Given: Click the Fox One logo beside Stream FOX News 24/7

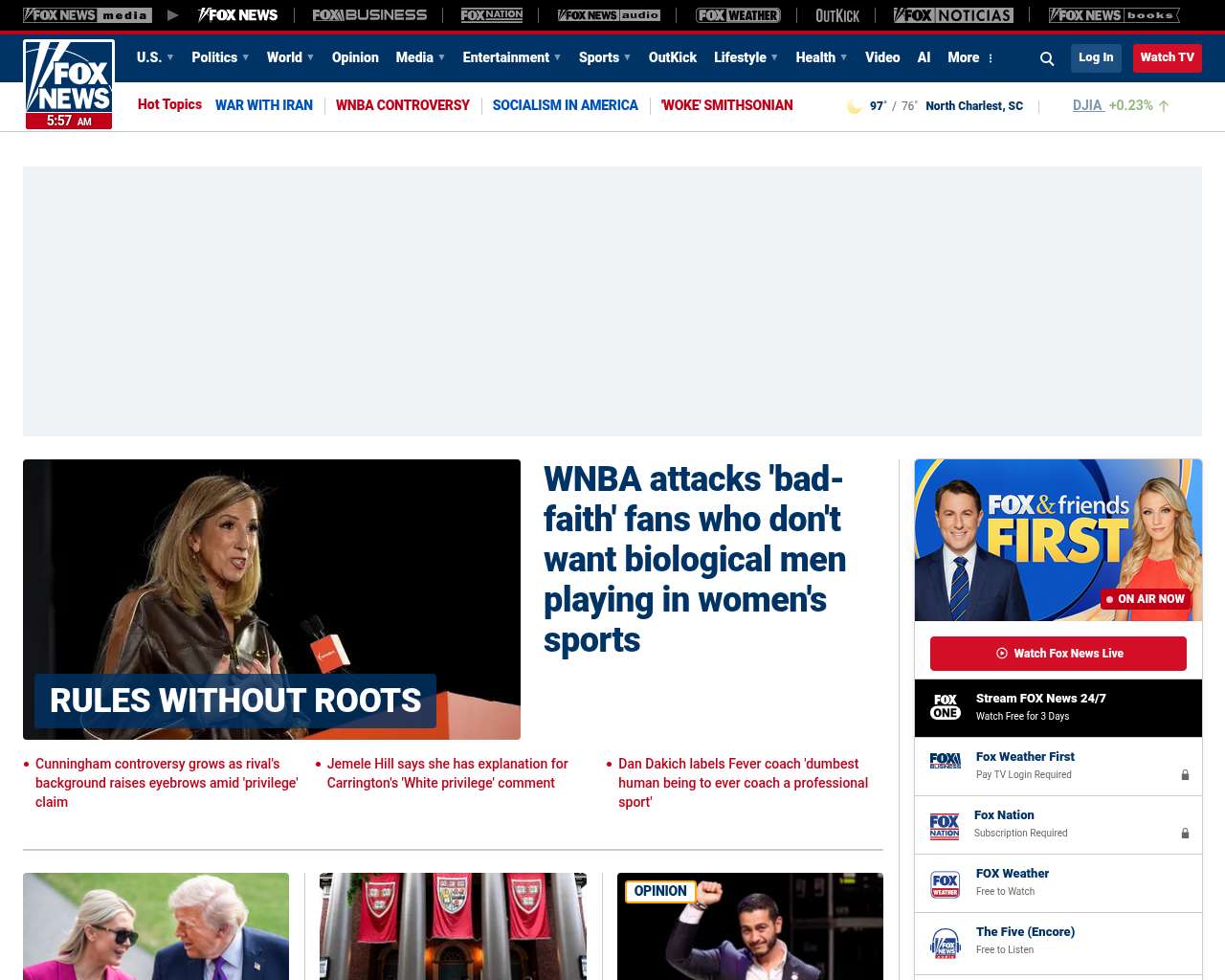Looking at the screenshot, I should (946, 707).
